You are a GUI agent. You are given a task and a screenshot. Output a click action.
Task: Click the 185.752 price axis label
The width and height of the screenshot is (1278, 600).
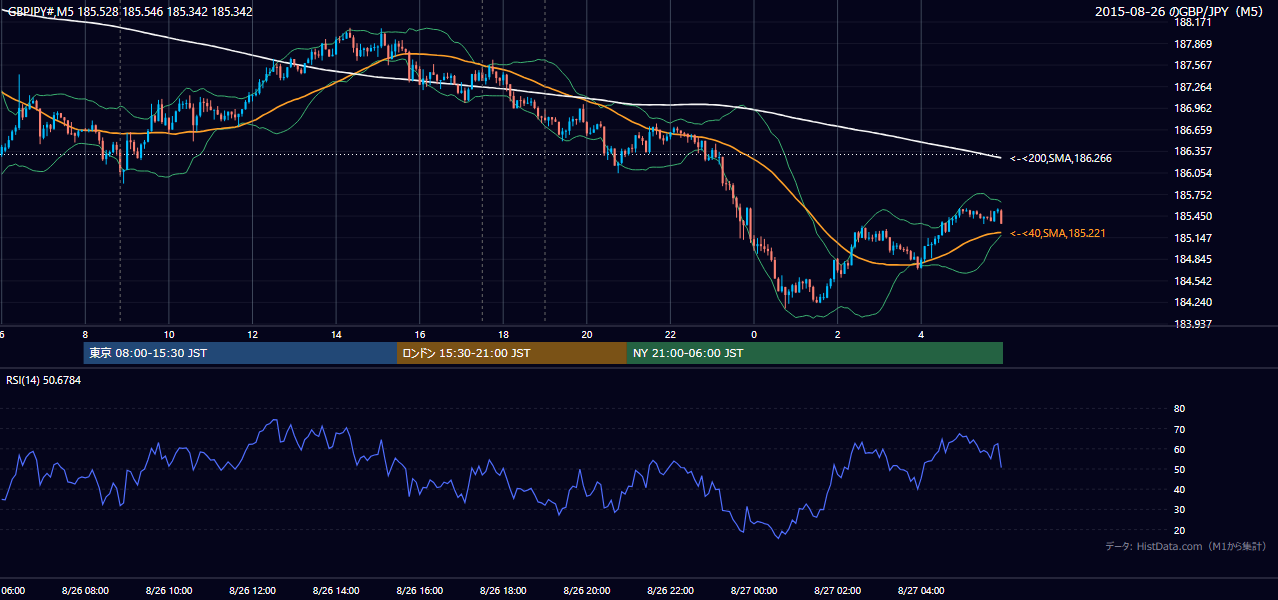coord(1193,195)
